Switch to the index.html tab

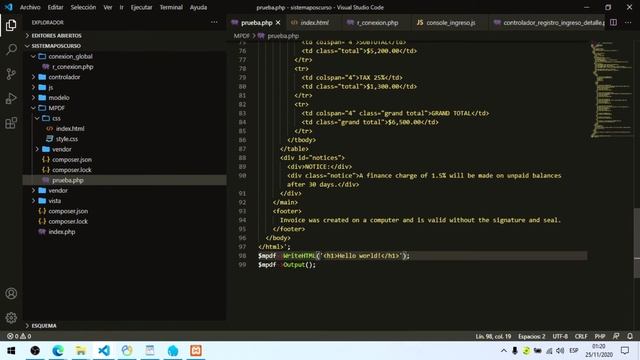[x=314, y=23]
